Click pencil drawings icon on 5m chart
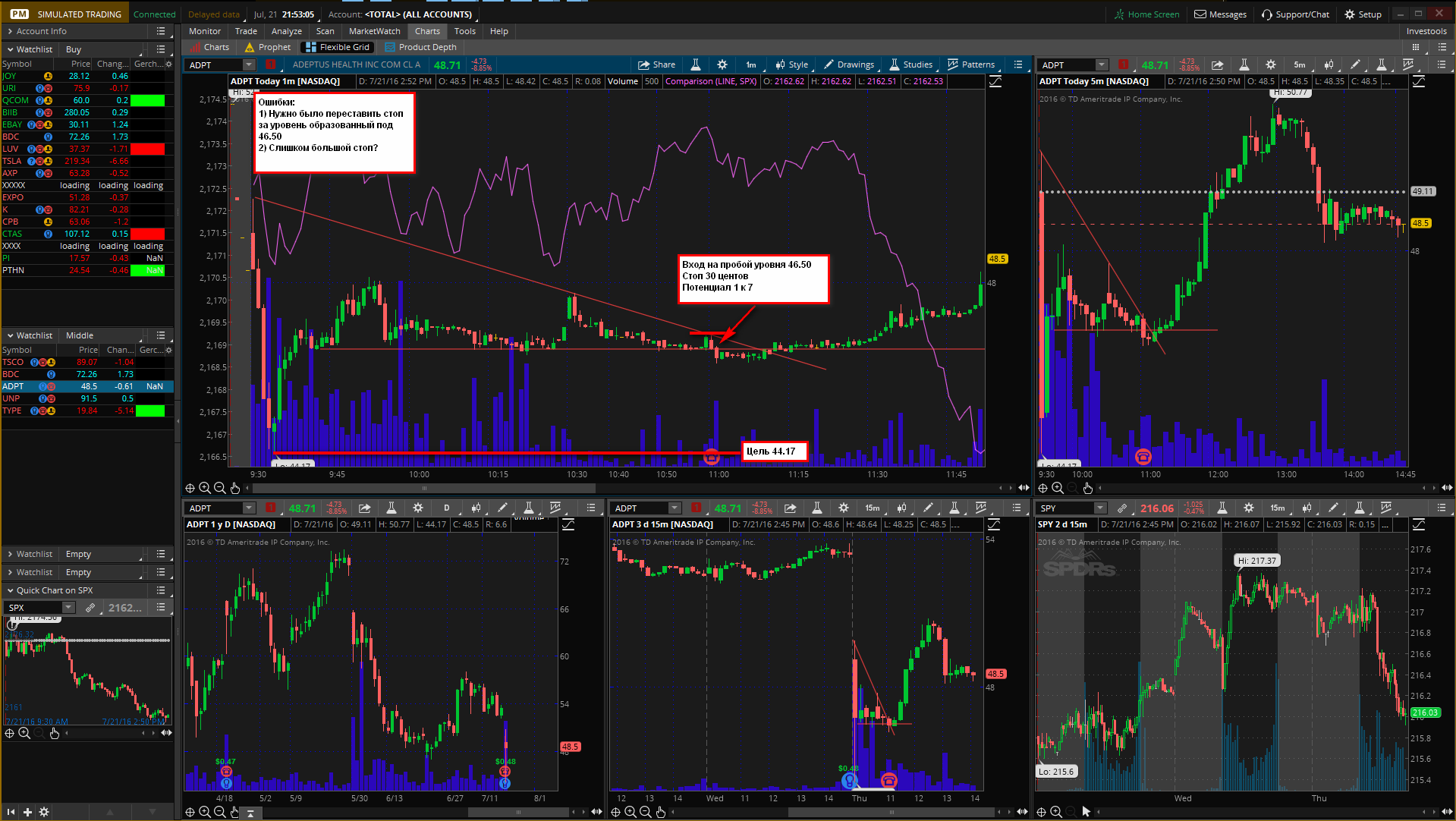 (1355, 64)
